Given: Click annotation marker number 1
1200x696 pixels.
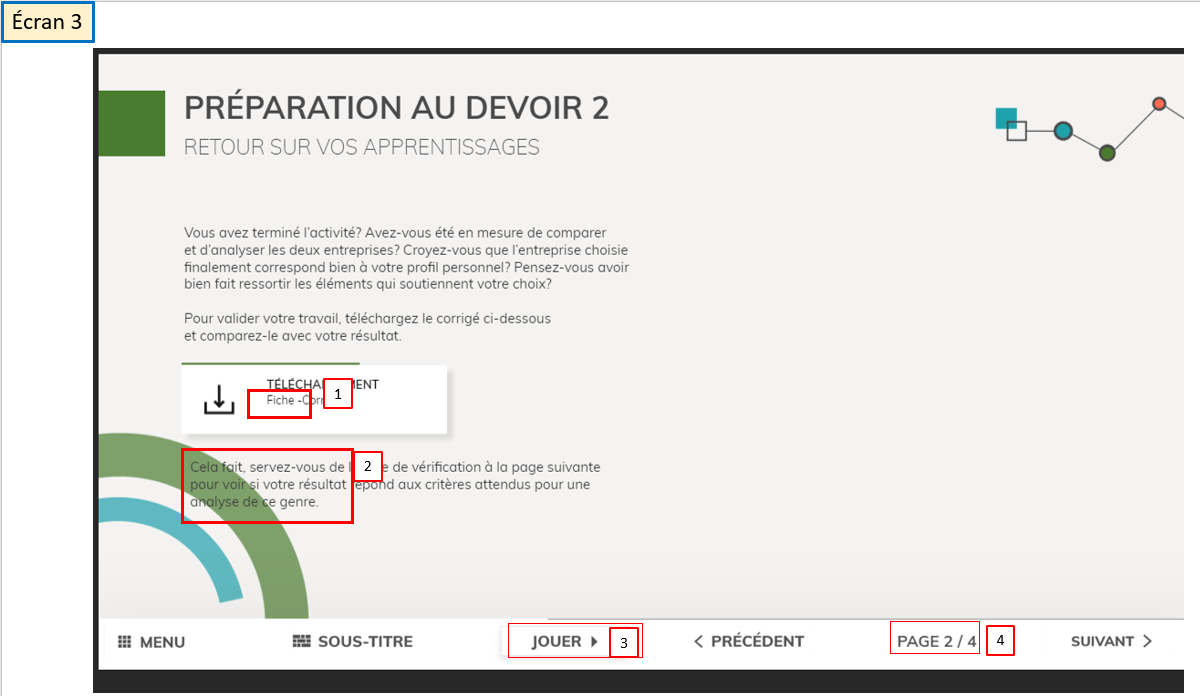Looking at the screenshot, I should pos(338,395).
